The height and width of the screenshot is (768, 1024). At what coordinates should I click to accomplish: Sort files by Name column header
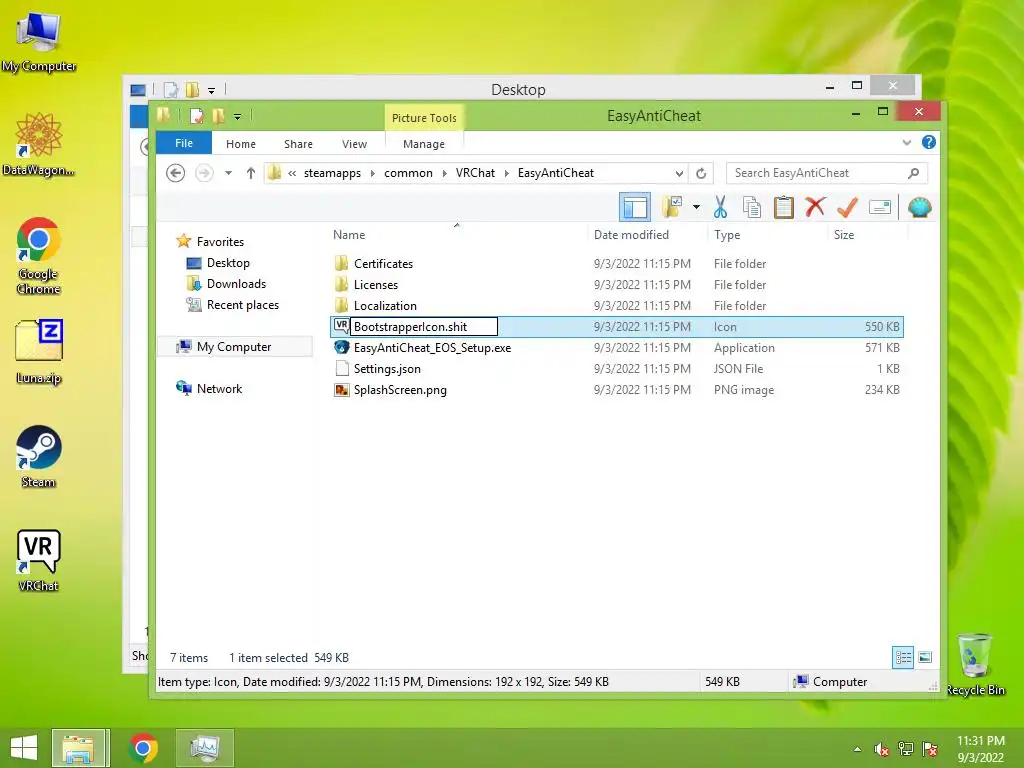(349, 235)
